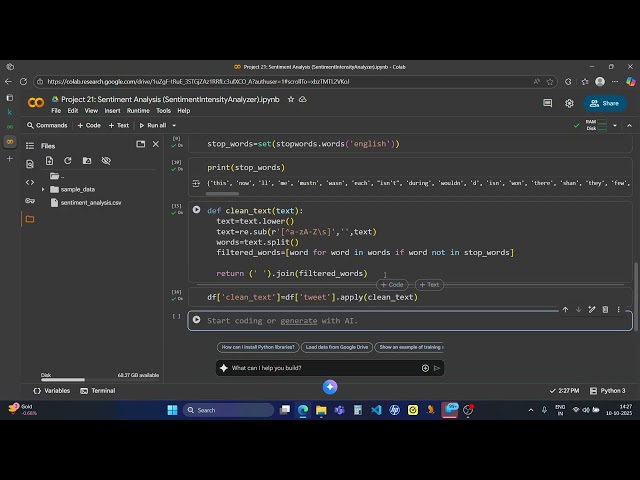Viewport: 640px width, 480px height.
Task: Expand the sample_data folder arrow
Action: [x=43, y=189]
